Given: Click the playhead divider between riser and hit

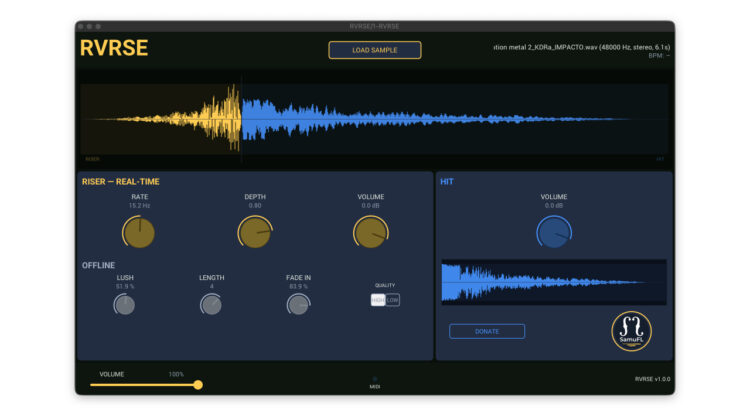Looking at the screenshot, I should pyautogui.click(x=241, y=120).
